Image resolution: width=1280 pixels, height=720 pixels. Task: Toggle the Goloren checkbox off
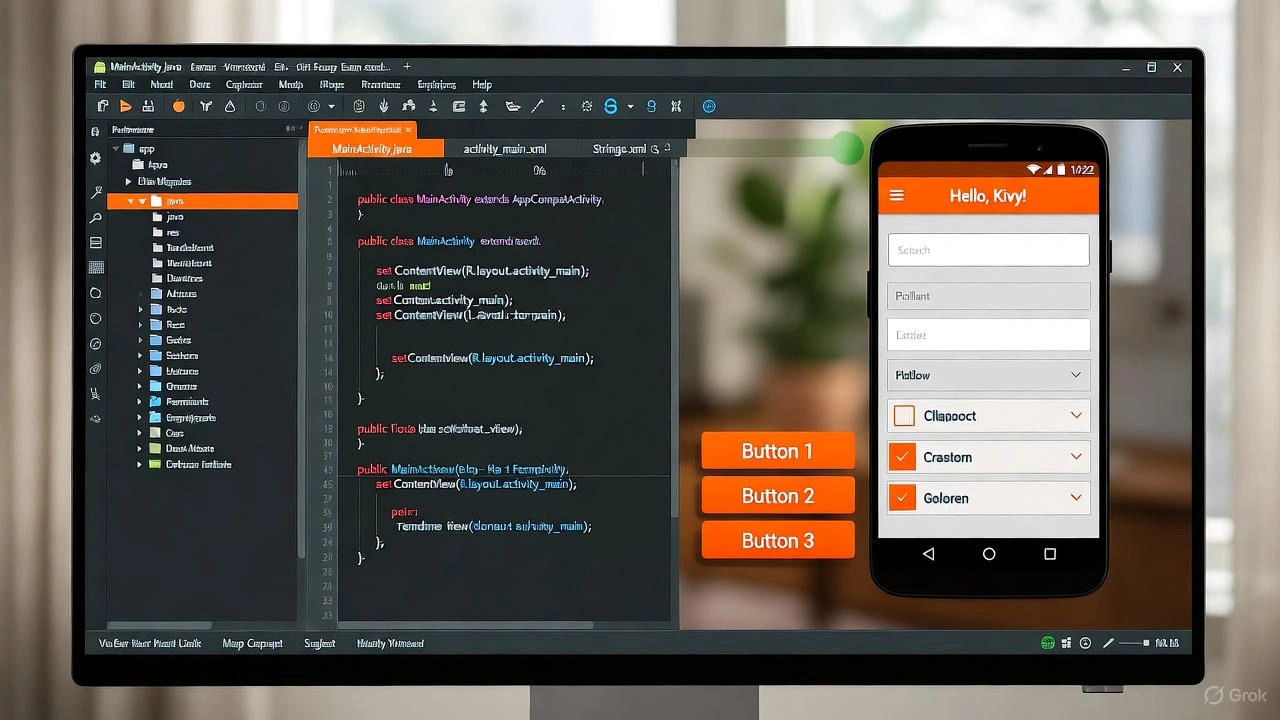[902, 497]
